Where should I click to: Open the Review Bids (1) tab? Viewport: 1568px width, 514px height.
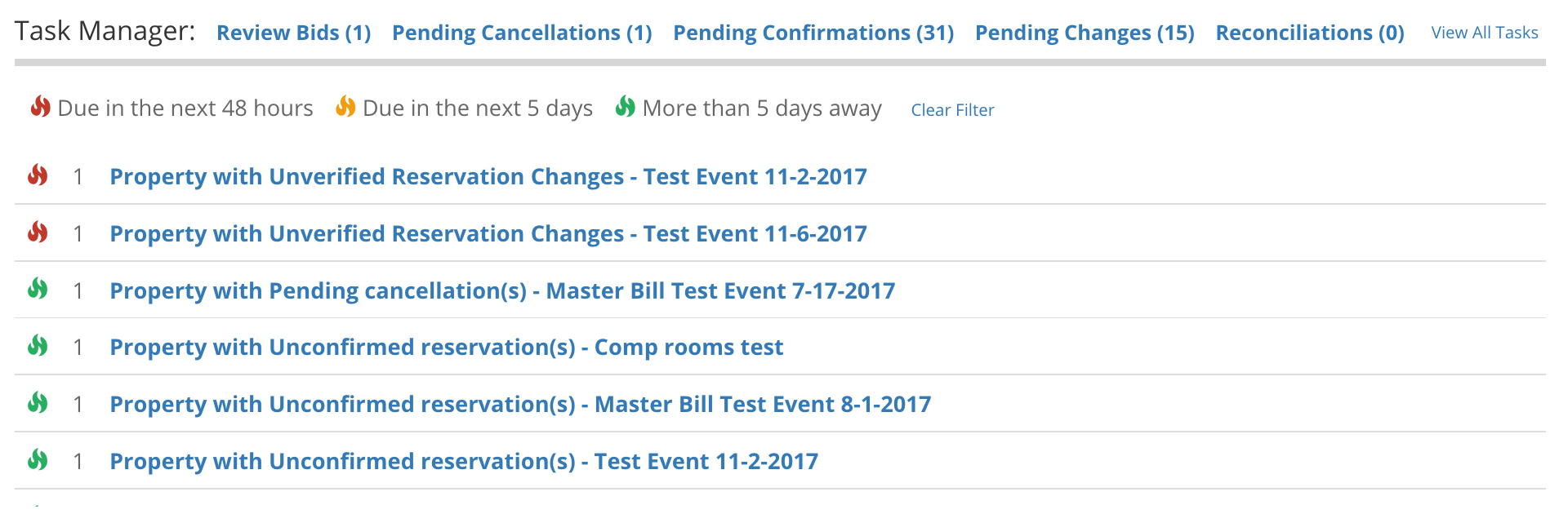(x=294, y=33)
